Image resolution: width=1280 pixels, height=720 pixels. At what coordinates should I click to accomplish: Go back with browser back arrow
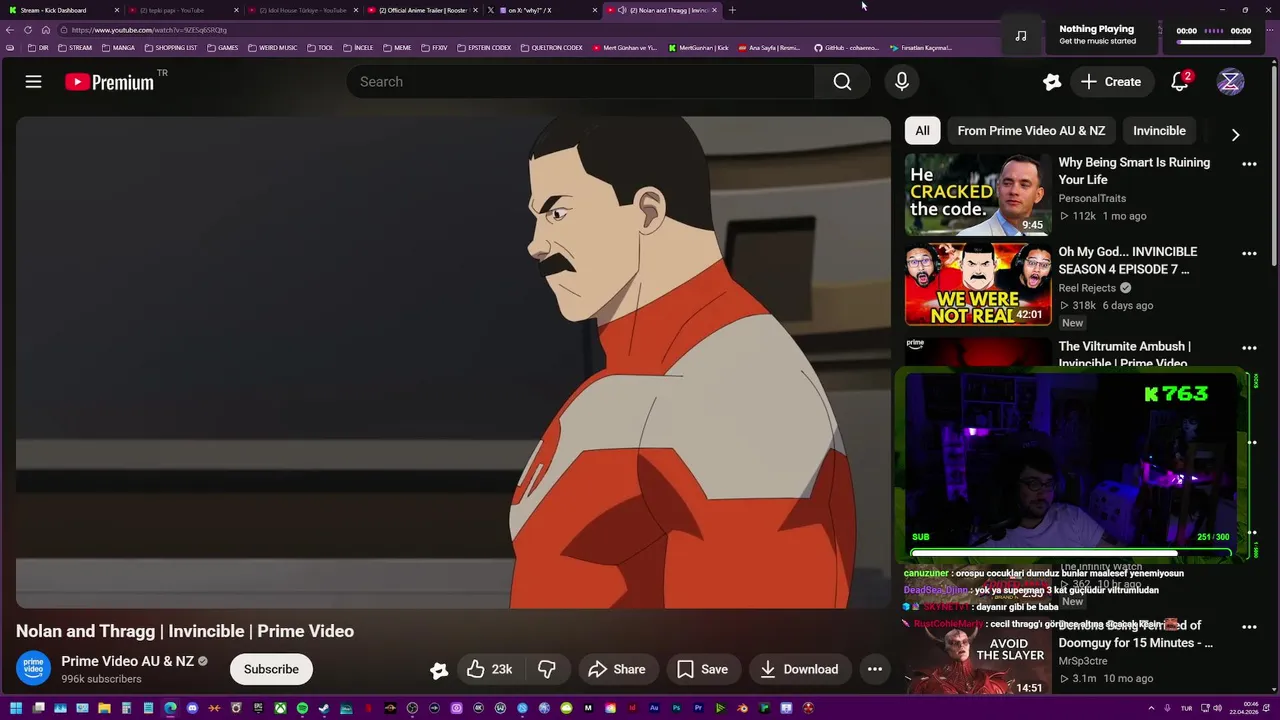click(x=10, y=30)
